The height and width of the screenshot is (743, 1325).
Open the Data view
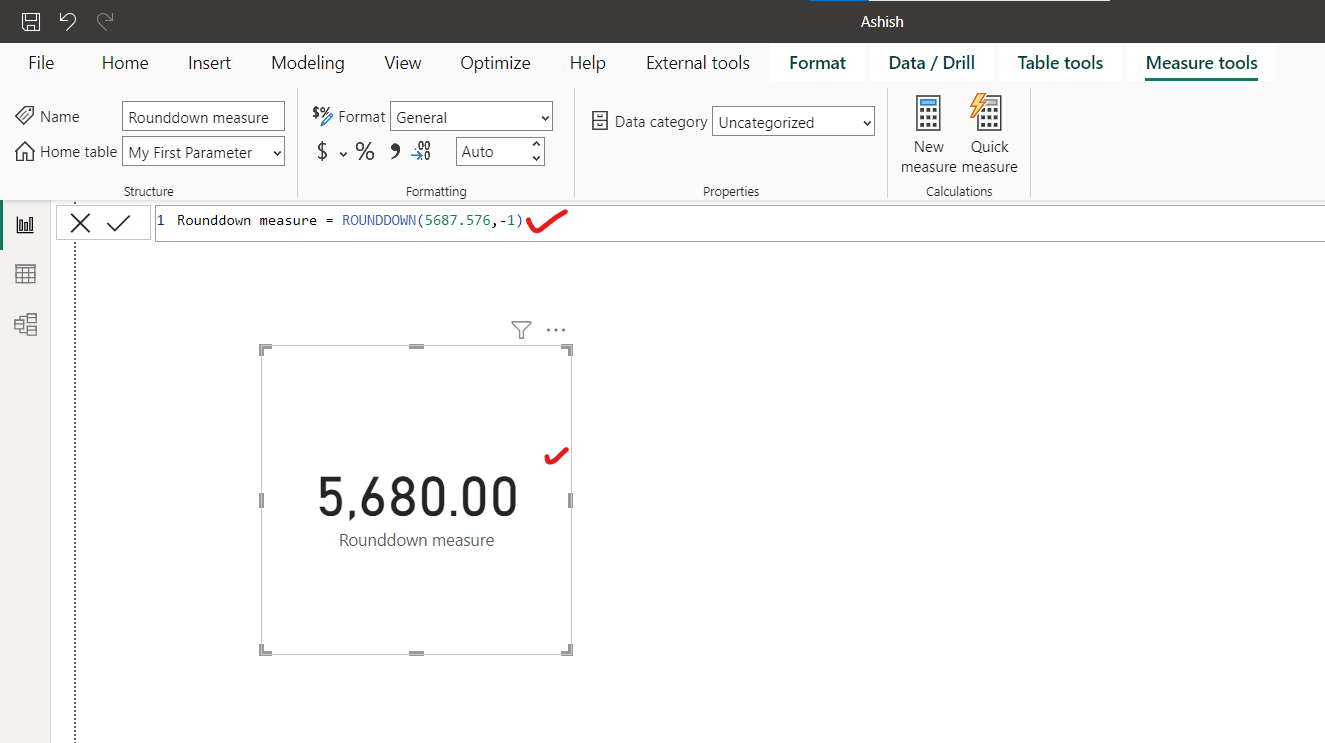tap(25, 273)
